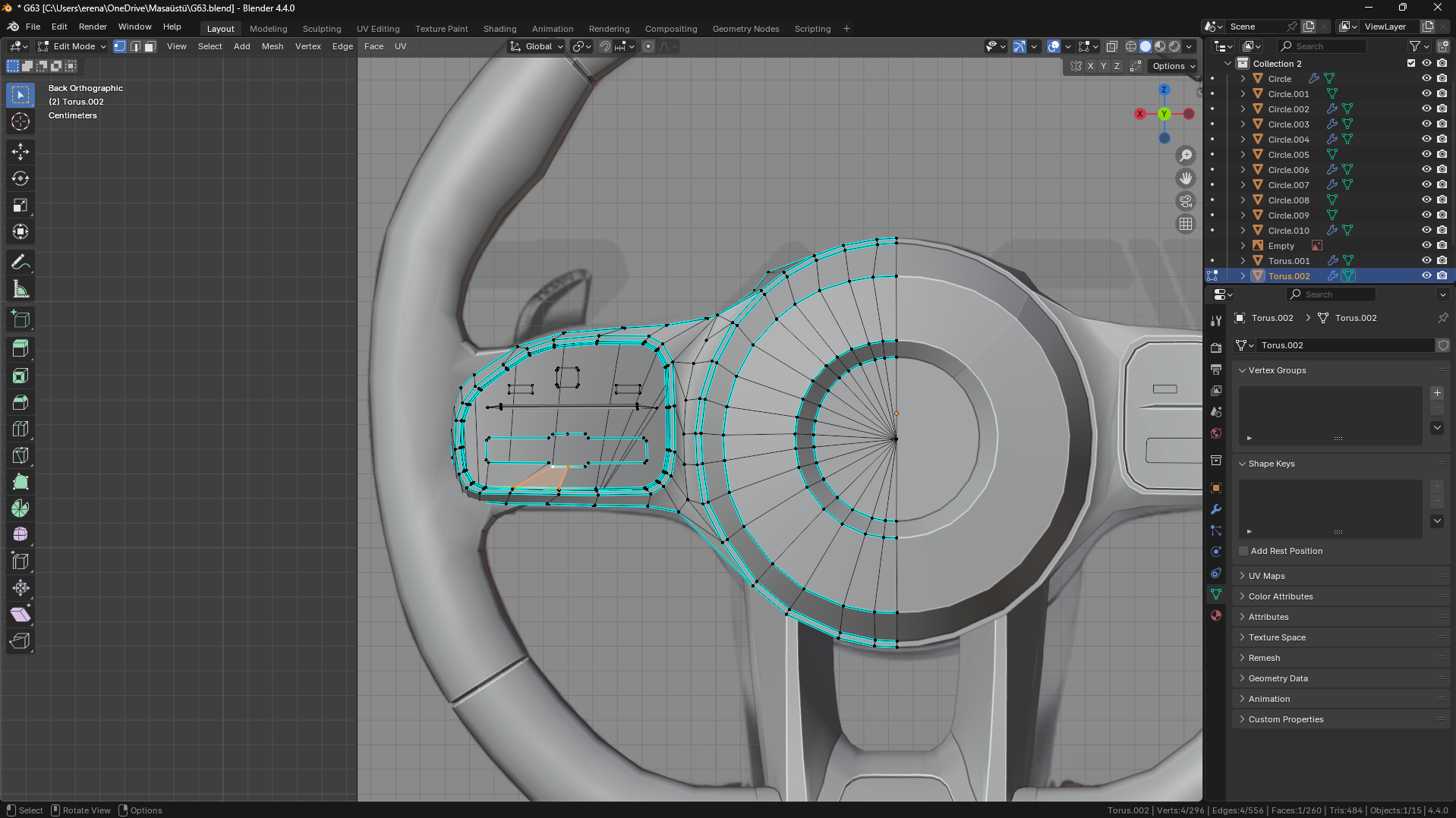Add a new vertex group with plus button
Image resolution: width=1456 pixels, height=818 pixels.
point(1436,392)
